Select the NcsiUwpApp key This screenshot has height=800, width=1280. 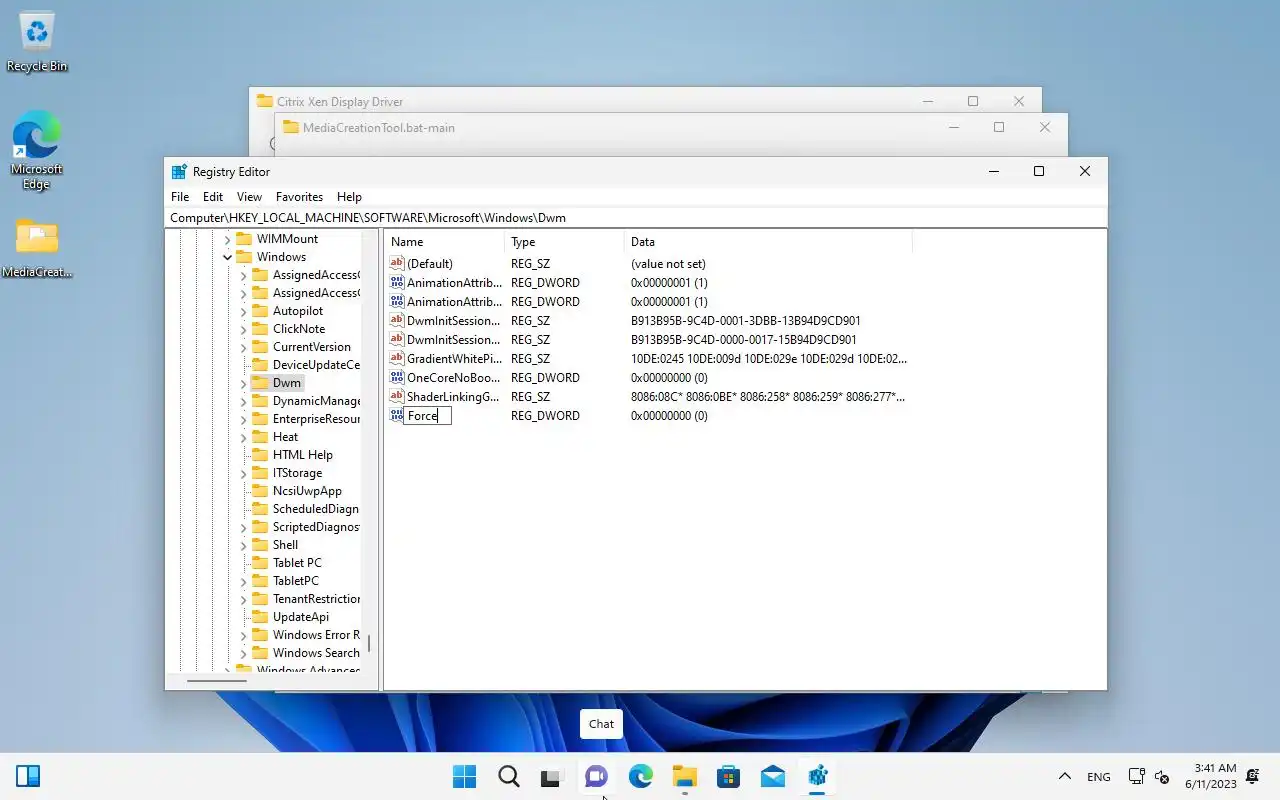(307, 491)
